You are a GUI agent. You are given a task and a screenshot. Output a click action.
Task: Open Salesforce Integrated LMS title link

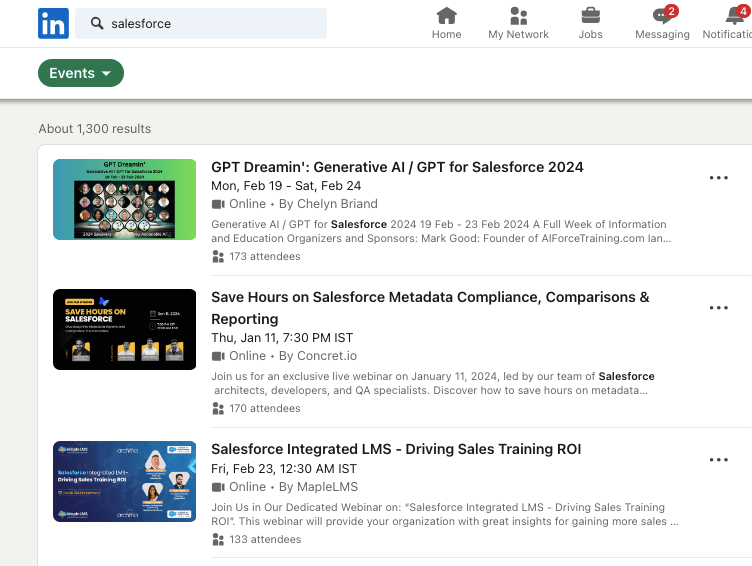(396, 449)
